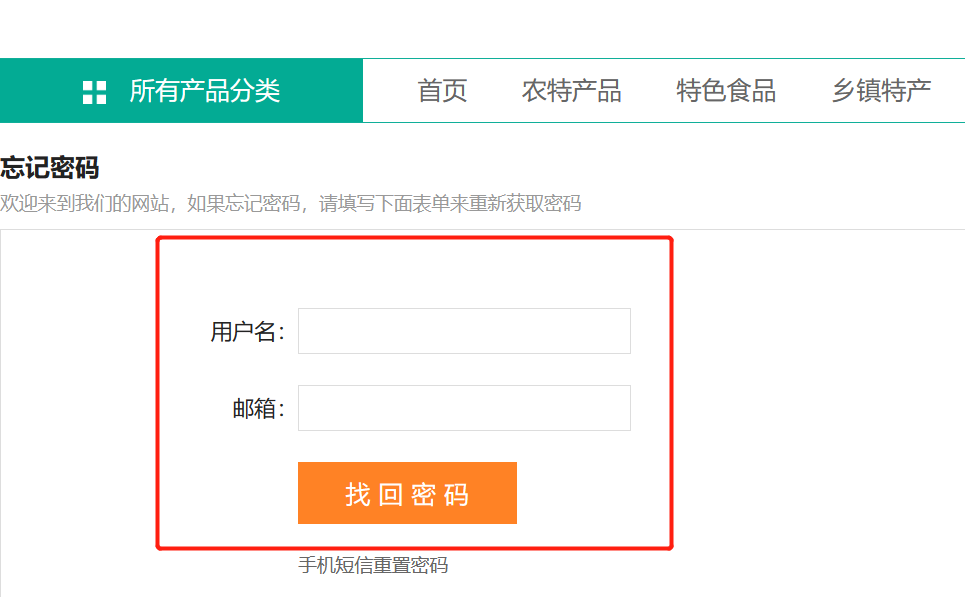Click the 忘记密码 page heading
This screenshot has width=965, height=597.
point(49,167)
